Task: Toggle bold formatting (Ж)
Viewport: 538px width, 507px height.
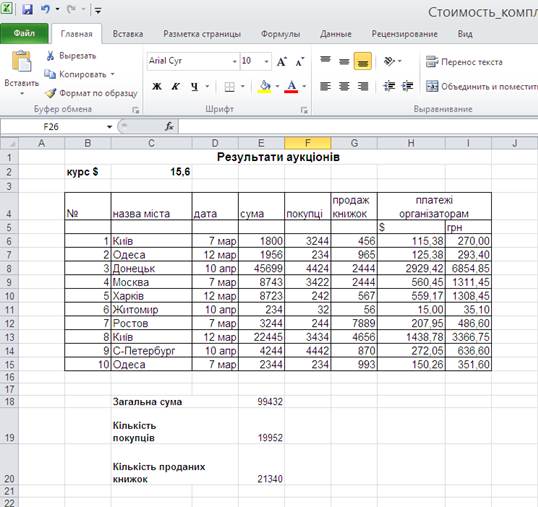Action: [157, 86]
